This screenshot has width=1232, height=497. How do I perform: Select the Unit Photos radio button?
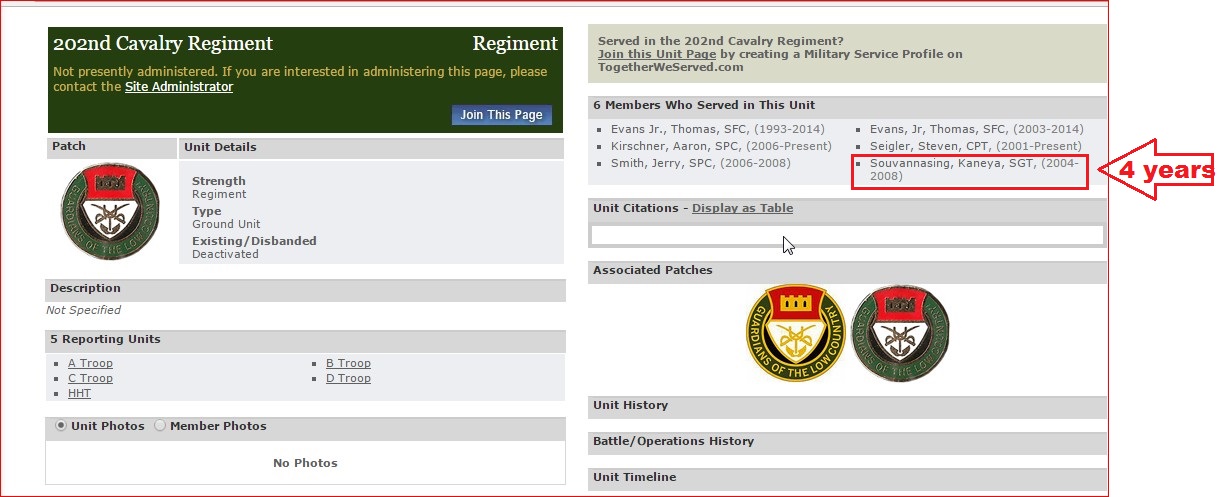61,426
